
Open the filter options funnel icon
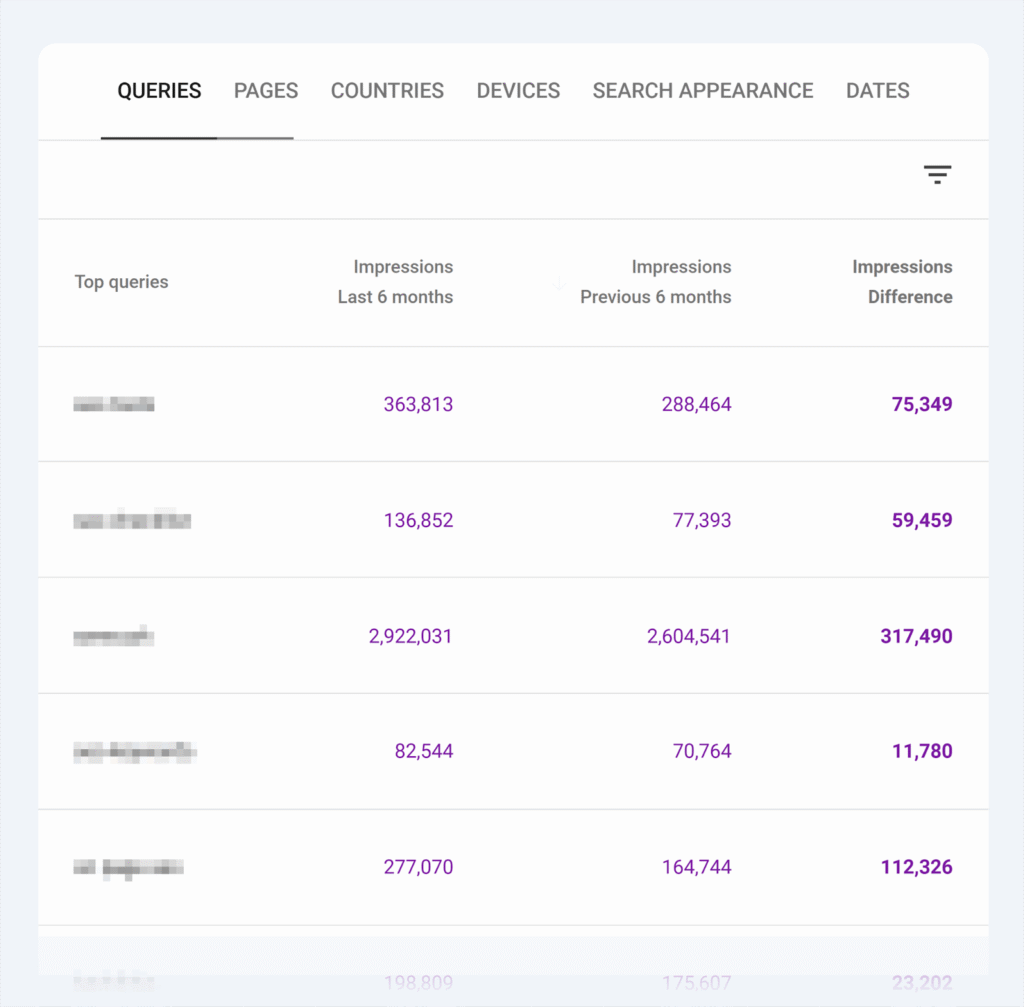(x=937, y=174)
